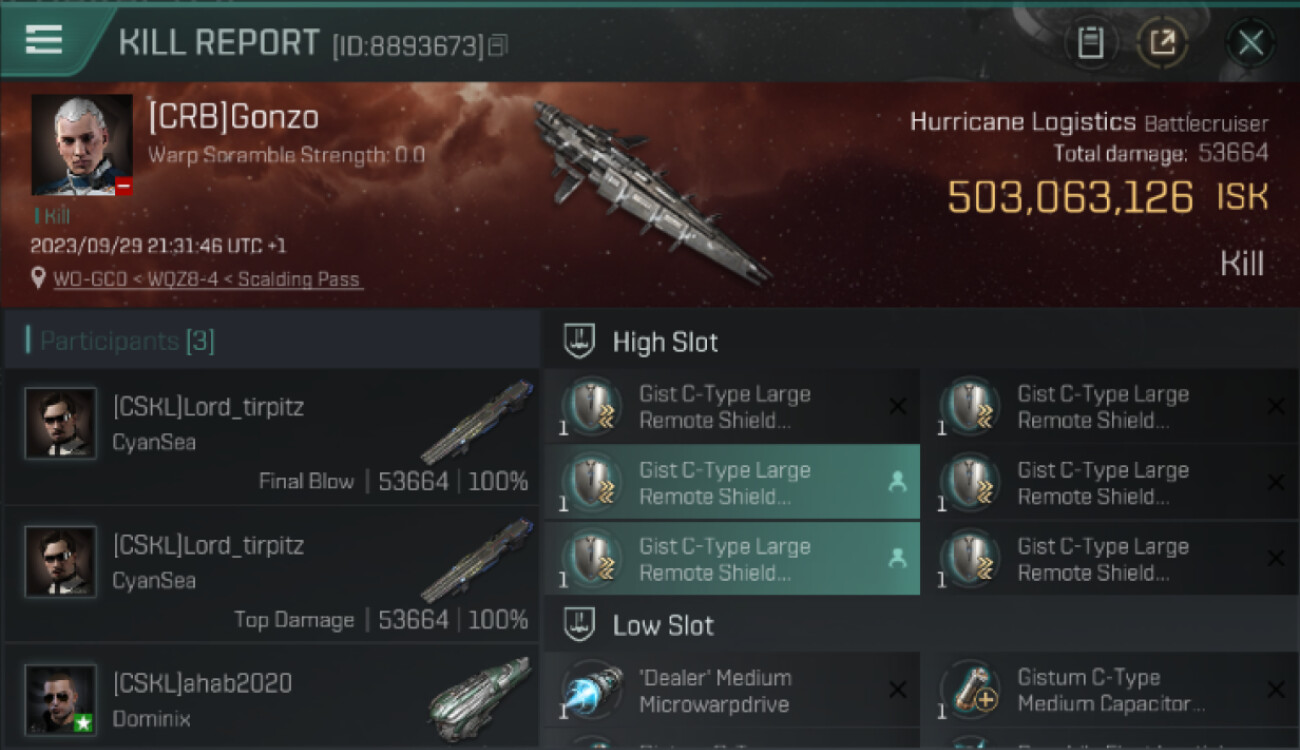Select the Participants [3] tab header
The image size is (1300, 750).
tap(127, 341)
